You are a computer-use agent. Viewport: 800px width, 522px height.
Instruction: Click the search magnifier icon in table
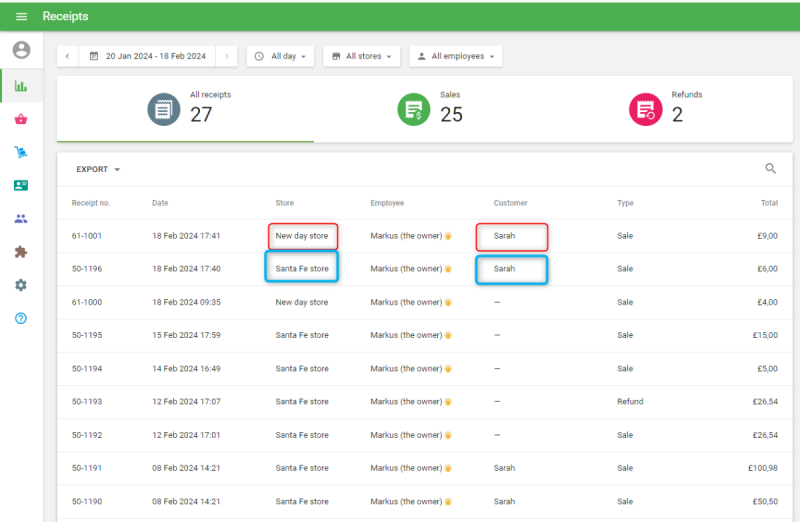coord(770,169)
